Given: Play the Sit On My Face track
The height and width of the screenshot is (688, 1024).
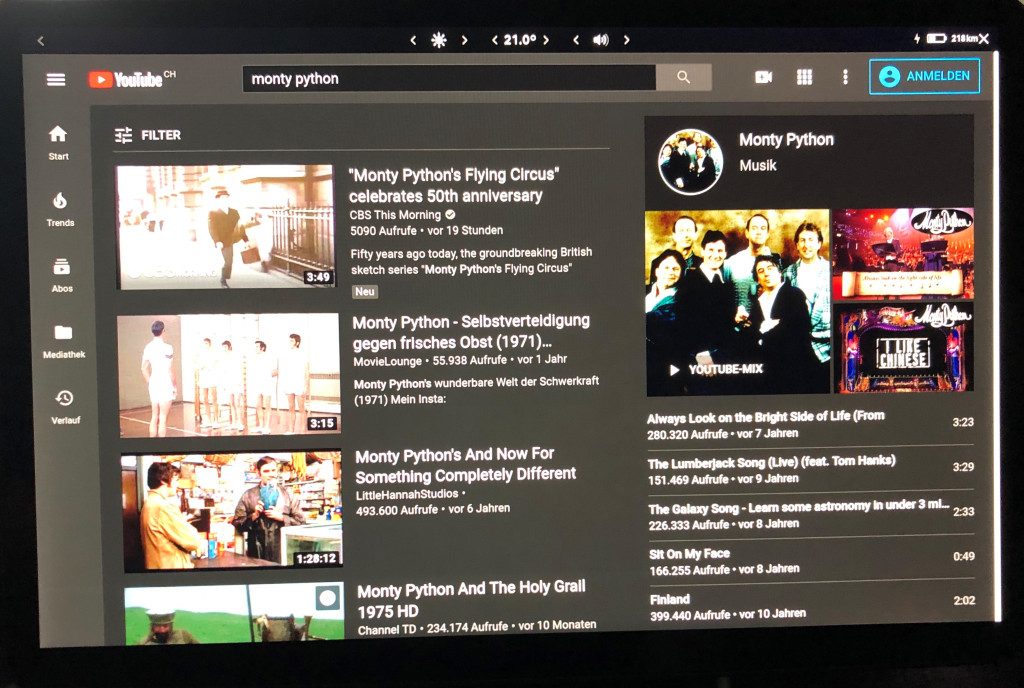Looking at the screenshot, I should [812, 560].
